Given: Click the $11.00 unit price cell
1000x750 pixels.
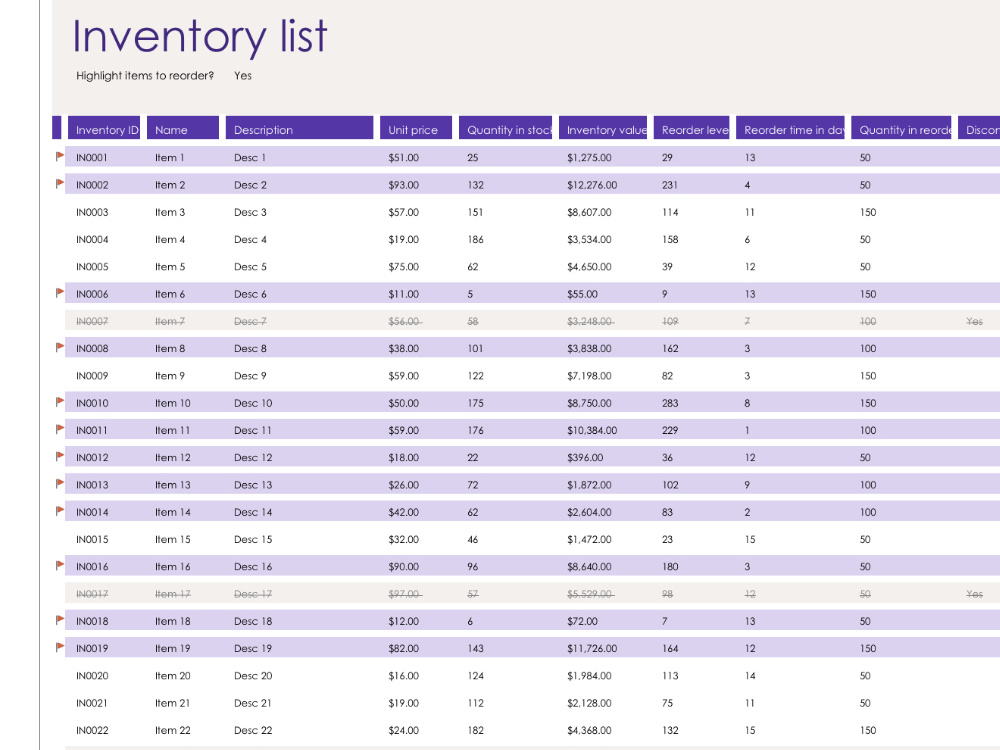Looking at the screenshot, I should click(404, 293).
